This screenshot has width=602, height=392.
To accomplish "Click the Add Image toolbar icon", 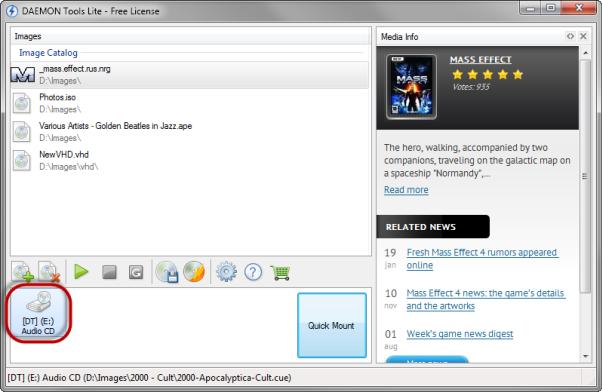I will click(x=22, y=272).
